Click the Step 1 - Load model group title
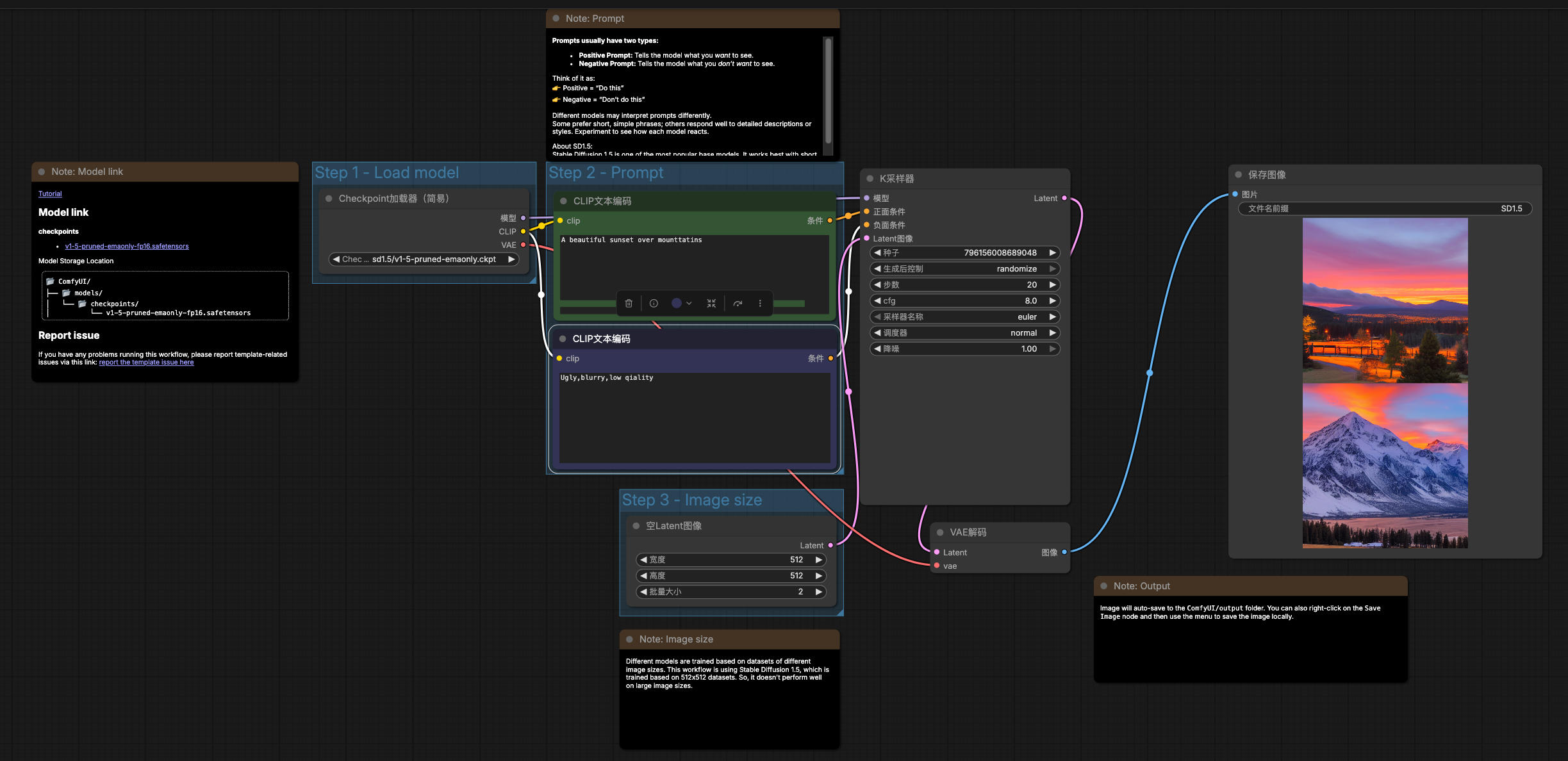The image size is (1568, 761). tap(386, 173)
